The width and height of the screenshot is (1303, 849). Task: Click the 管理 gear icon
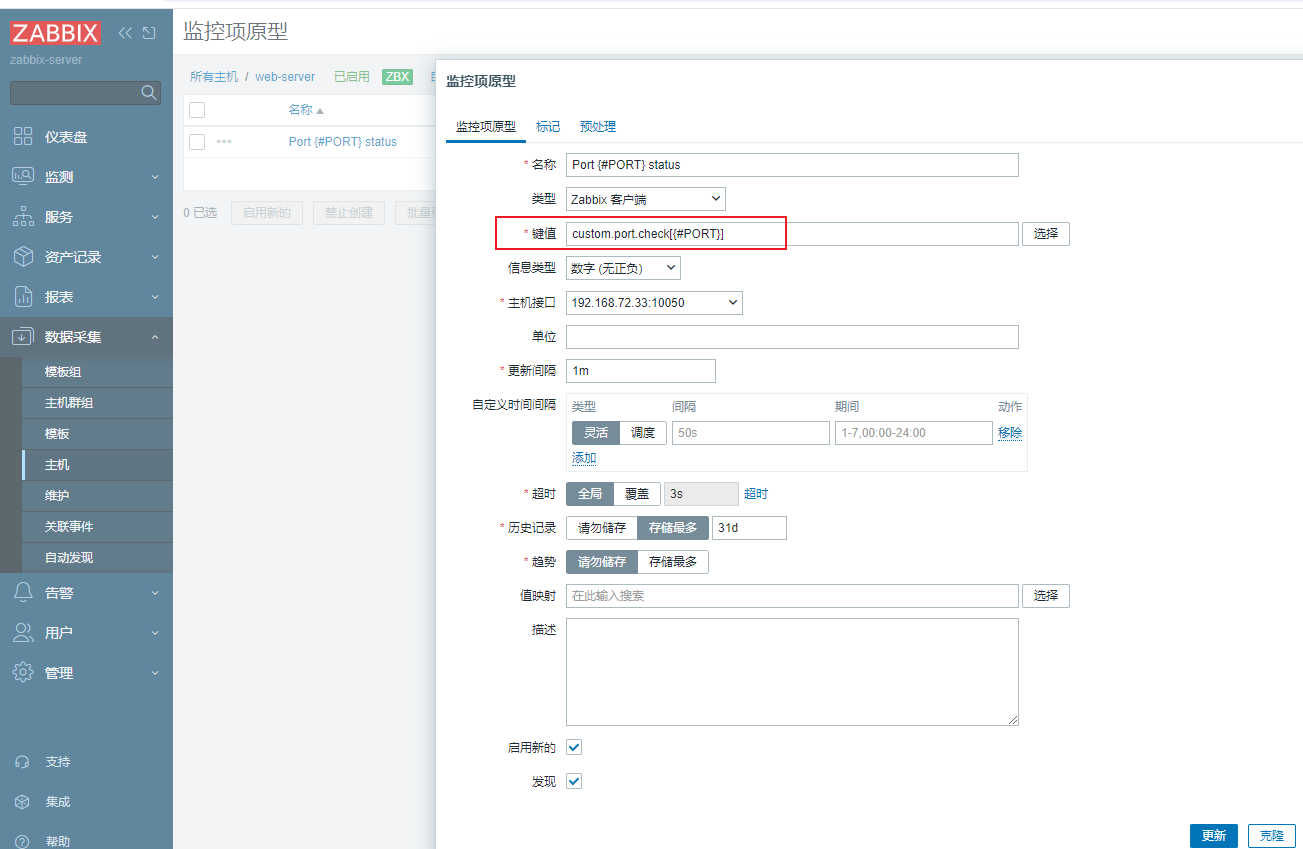pos(23,673)
